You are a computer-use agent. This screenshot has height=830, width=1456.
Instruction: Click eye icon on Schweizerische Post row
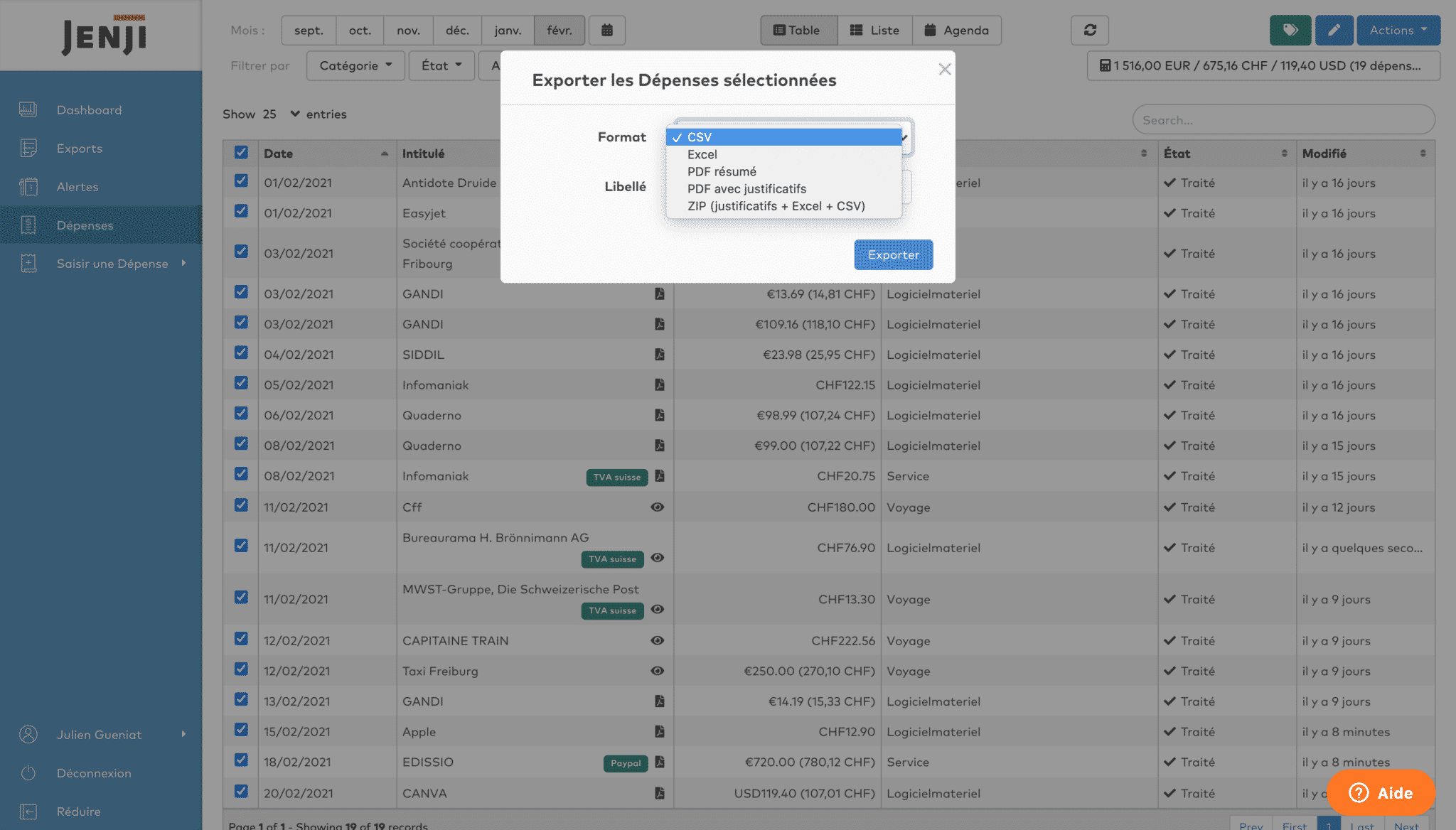(658, 610)
